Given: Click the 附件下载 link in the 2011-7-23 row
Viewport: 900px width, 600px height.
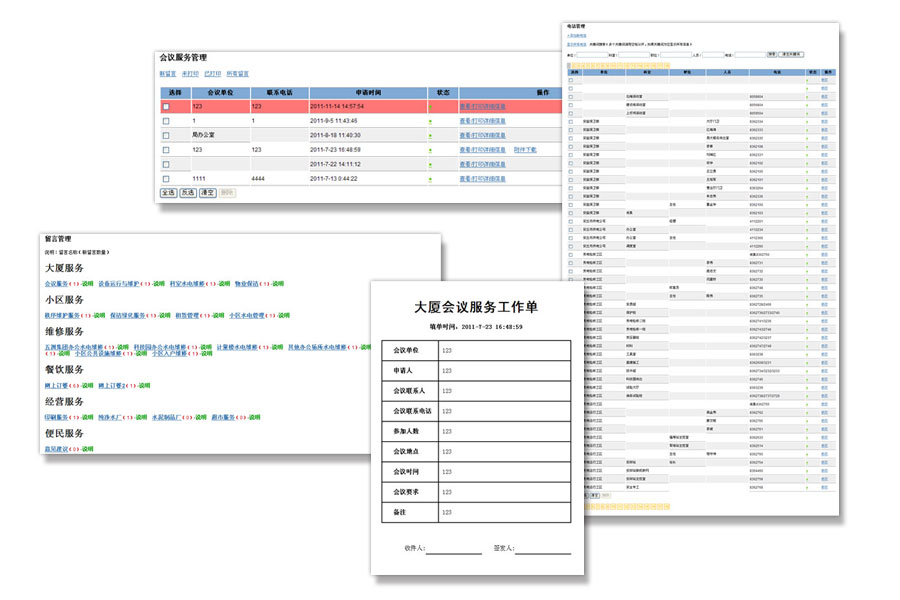Looking at the screenshot, I should pos(525,150).
